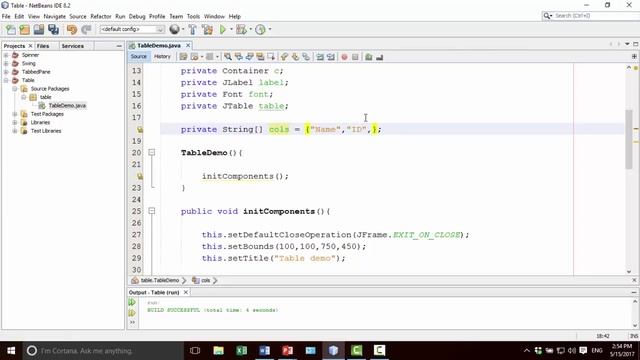This screenshot has width=640, height=360.
Task: Click the Save All toolbar icon
Action: coord(53,29)
